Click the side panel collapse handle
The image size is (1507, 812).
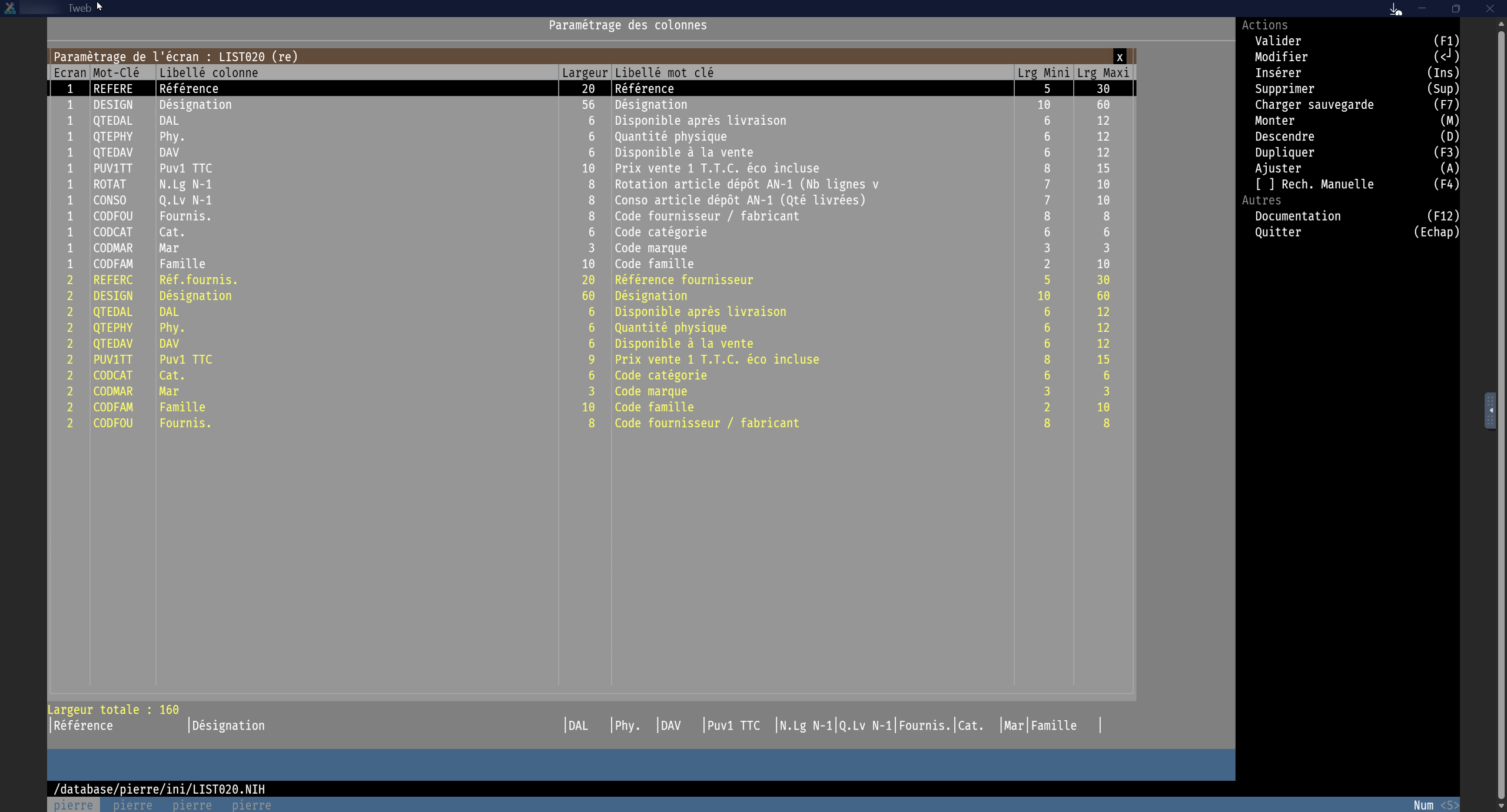[1490, 411]
